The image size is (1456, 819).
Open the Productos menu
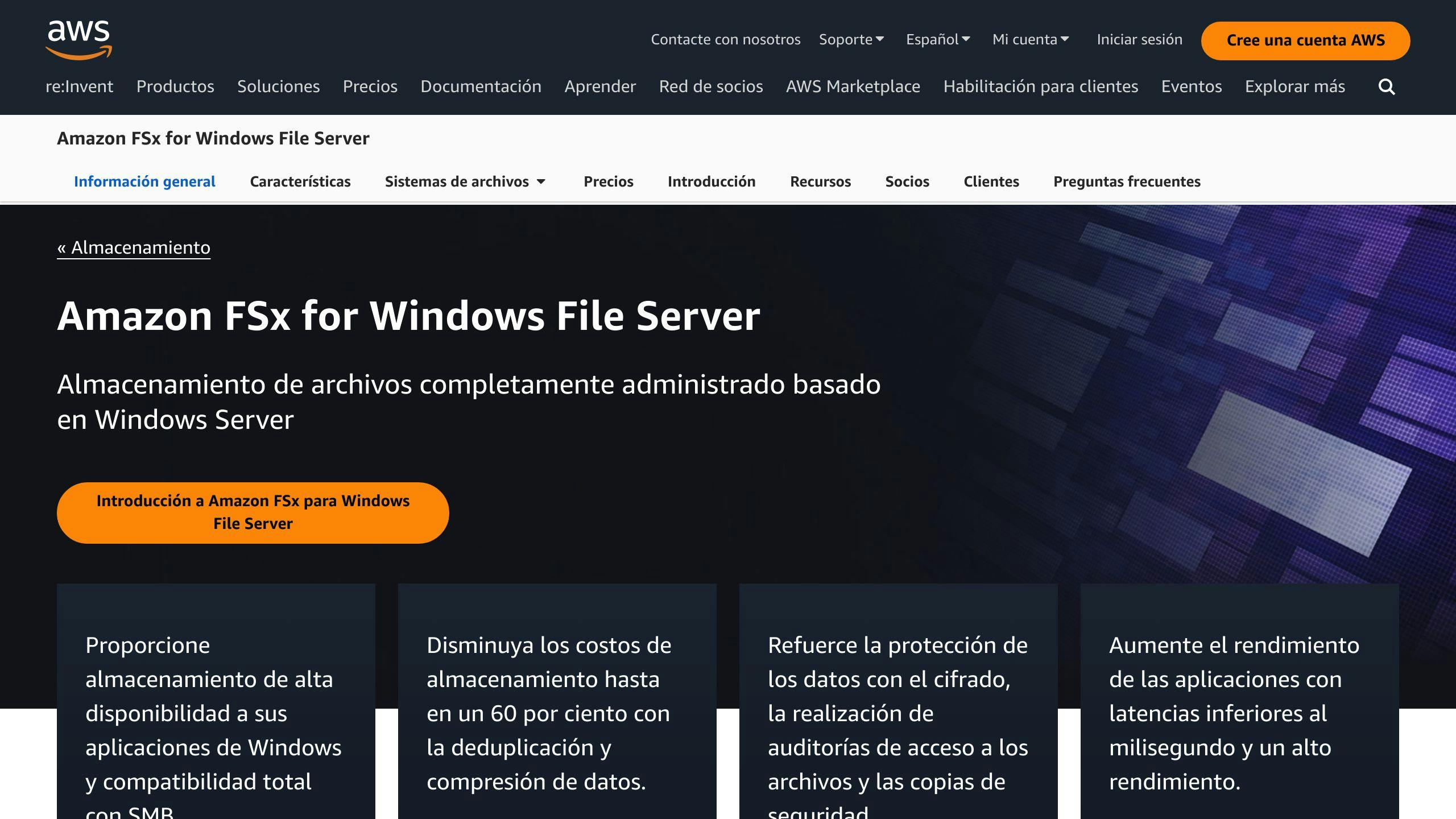pos(175,86)
